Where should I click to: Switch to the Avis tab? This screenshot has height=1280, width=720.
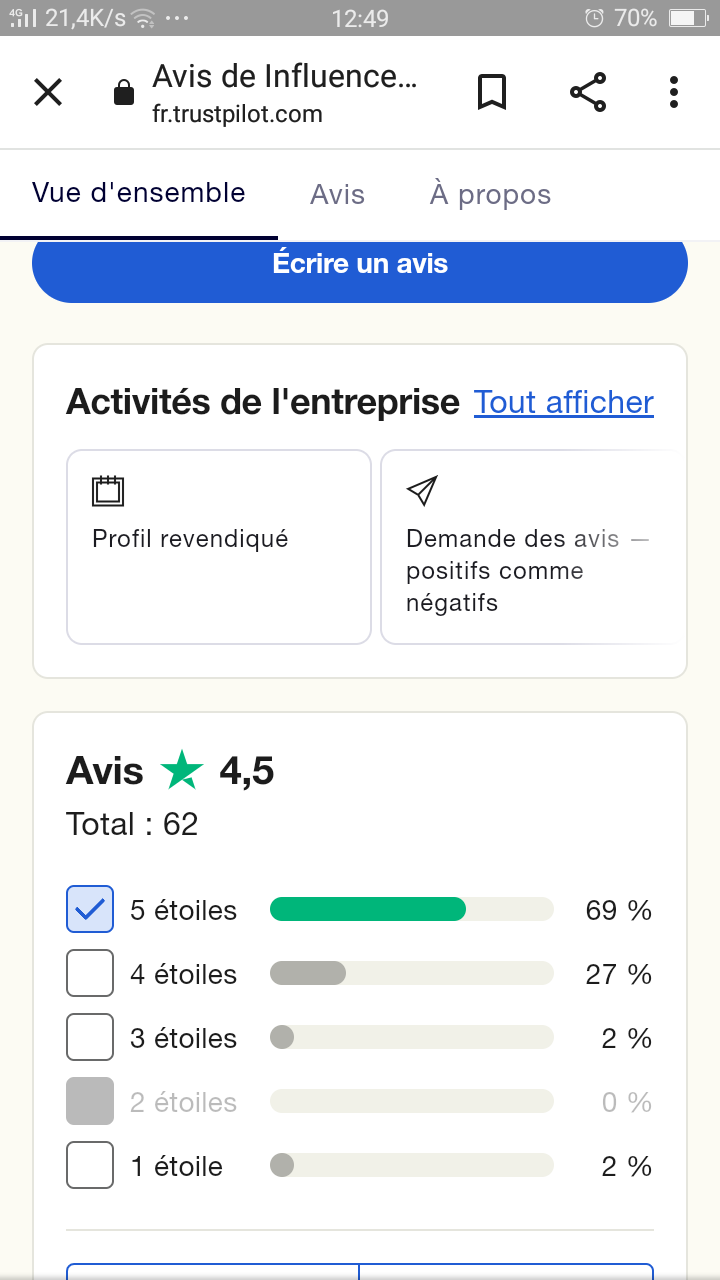point(337,194)
